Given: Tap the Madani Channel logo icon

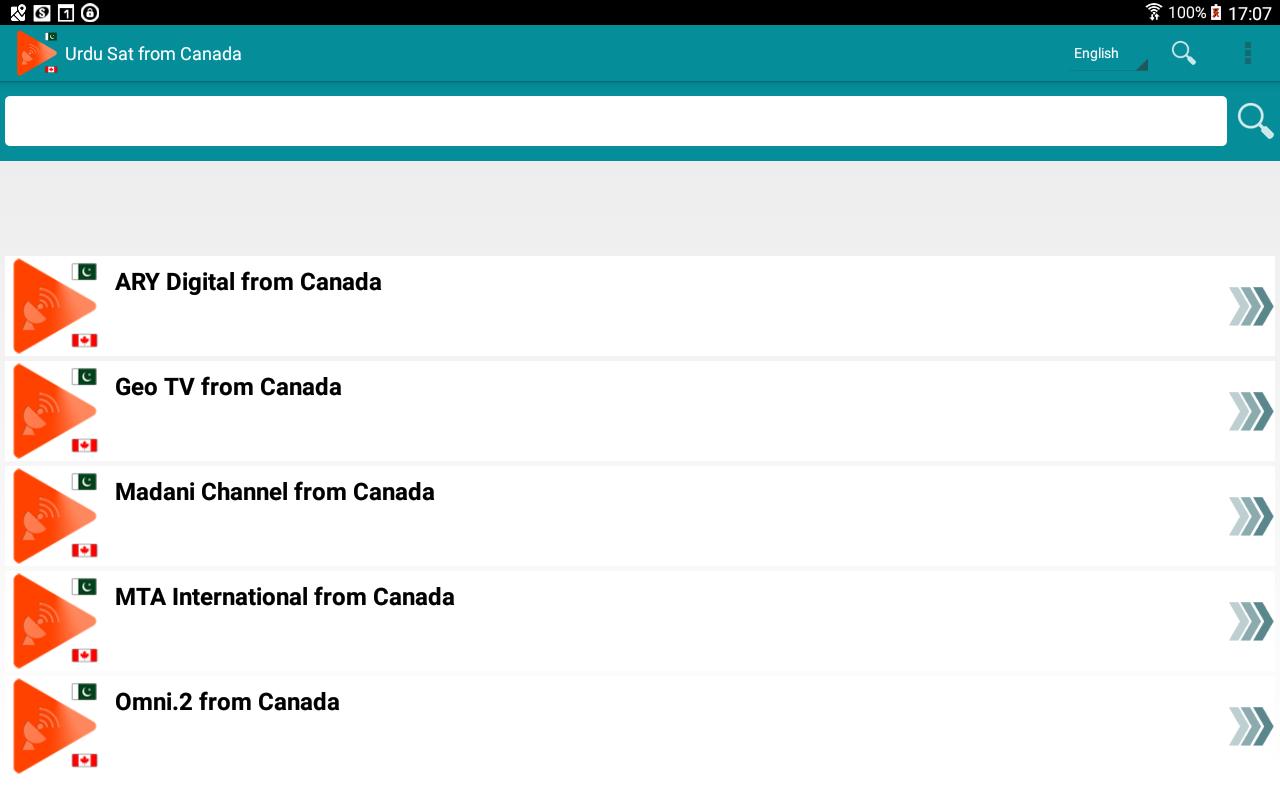Looking at the screenshot, I should point(55,516).
